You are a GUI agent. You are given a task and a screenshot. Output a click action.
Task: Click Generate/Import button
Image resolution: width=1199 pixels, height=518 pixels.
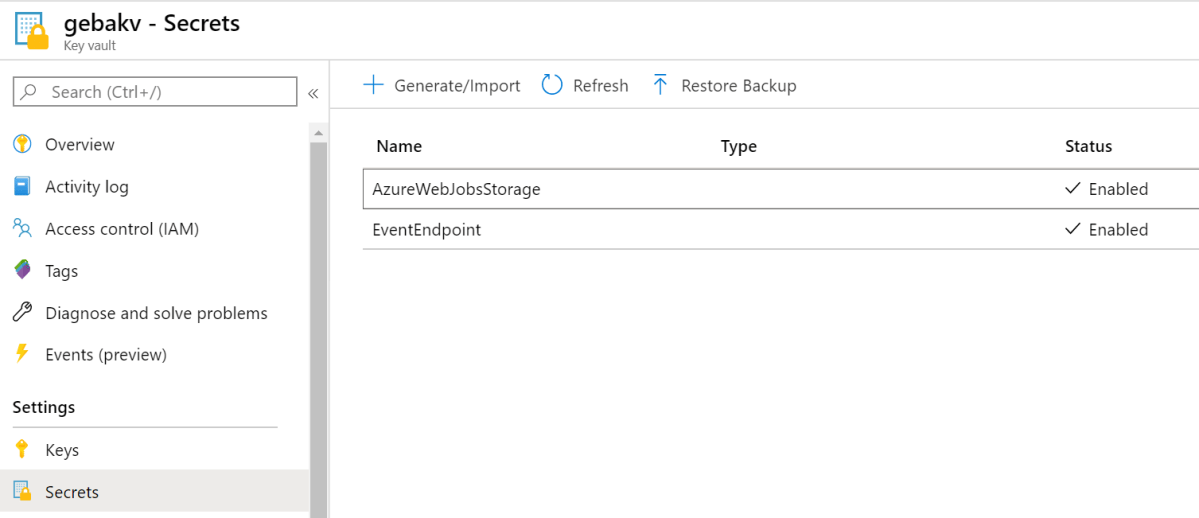[442, 86]
